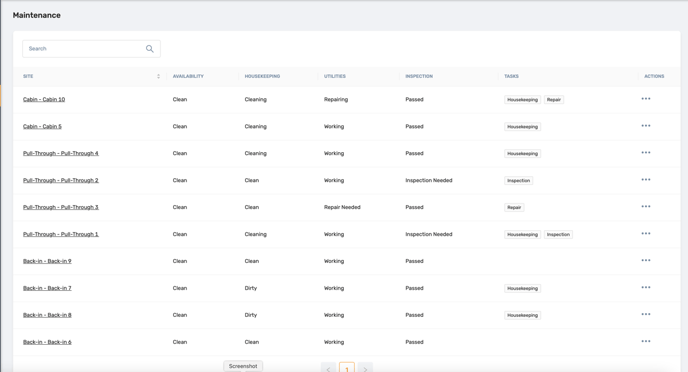688x372 pixels.
Task: Sort table by the Site column arrows
Action: tap(158, 76)
